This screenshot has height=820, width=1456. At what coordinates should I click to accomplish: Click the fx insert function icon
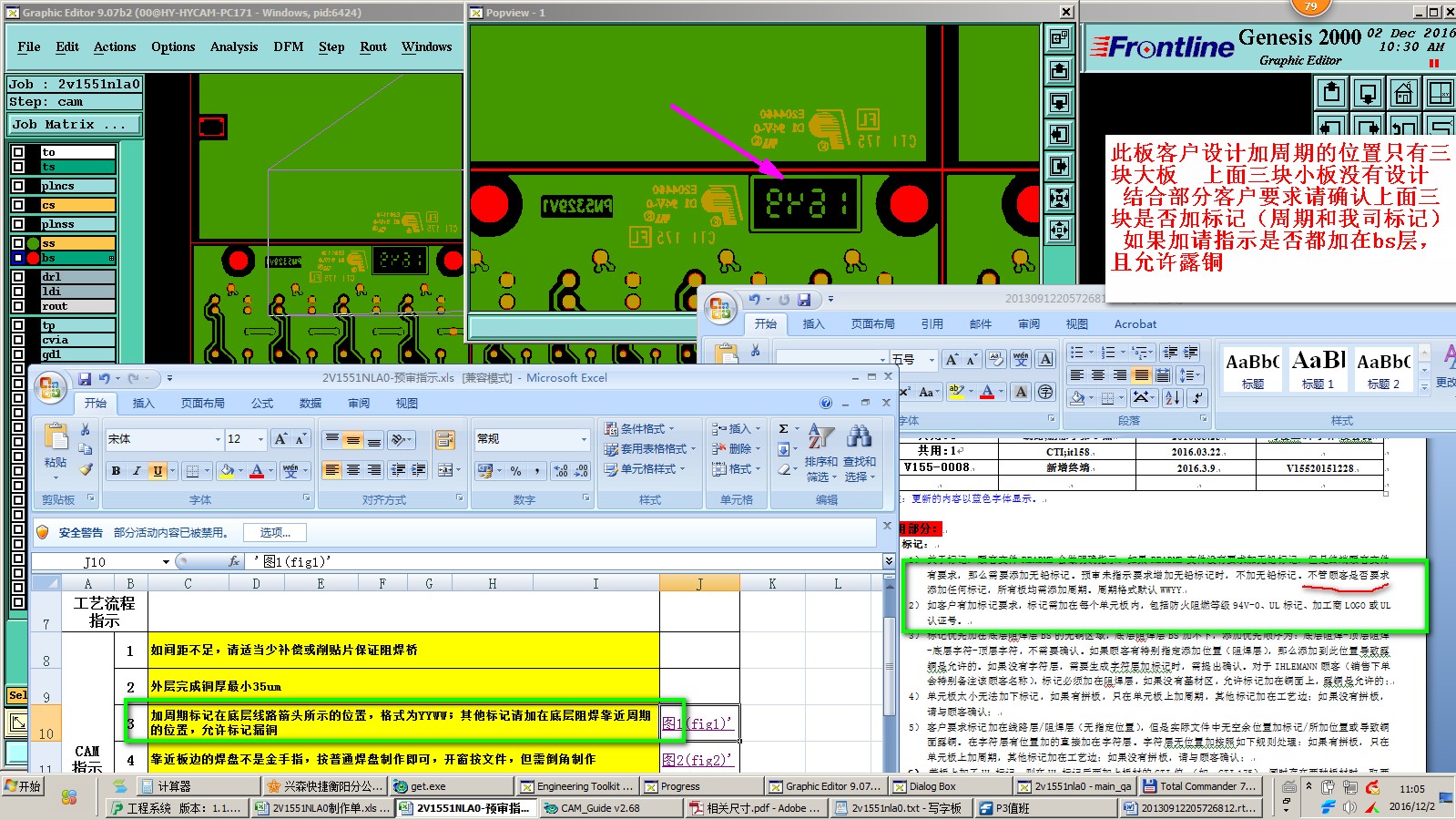click(x=234, y=561)
